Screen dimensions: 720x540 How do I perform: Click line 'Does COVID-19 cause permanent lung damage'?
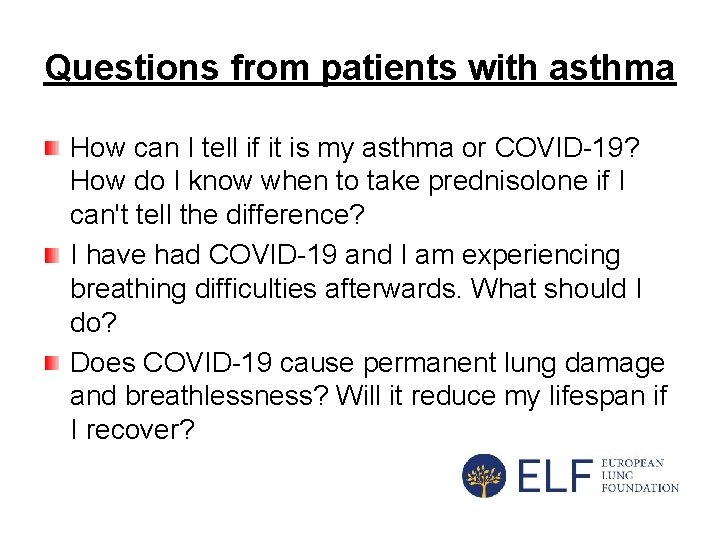coord(367,362)
